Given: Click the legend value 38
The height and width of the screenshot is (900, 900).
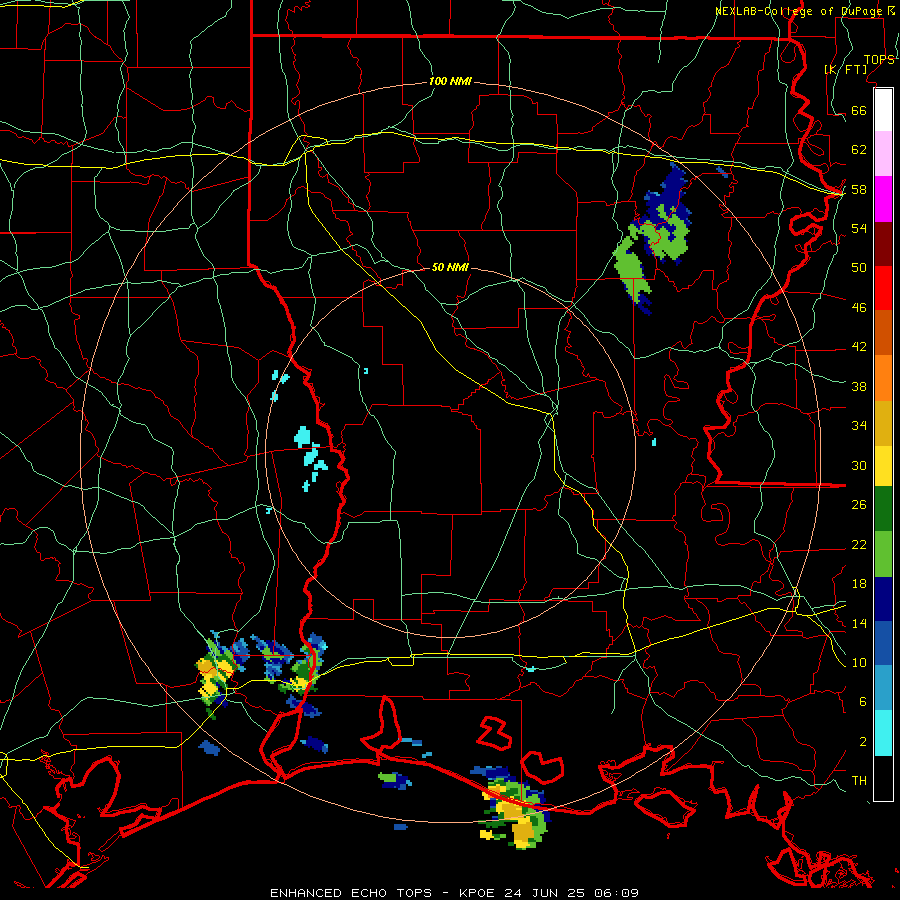Looking at the screenshot, I should pos(859,386).
